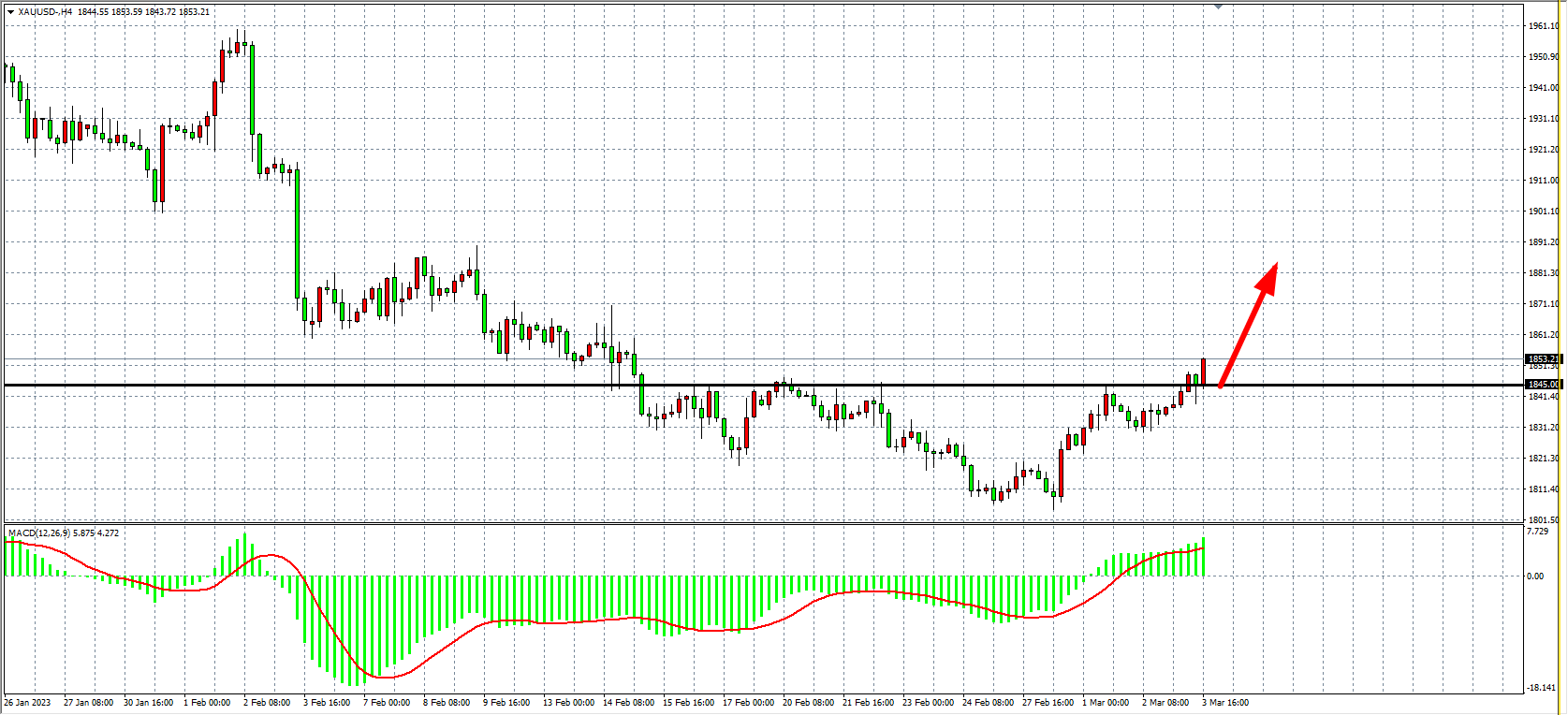Image resolution: width=1568 pixels, height=715 pixels.
Task: Open the dropdown arrow beside XAUUSD-,H4
Action: click(10, 12)
